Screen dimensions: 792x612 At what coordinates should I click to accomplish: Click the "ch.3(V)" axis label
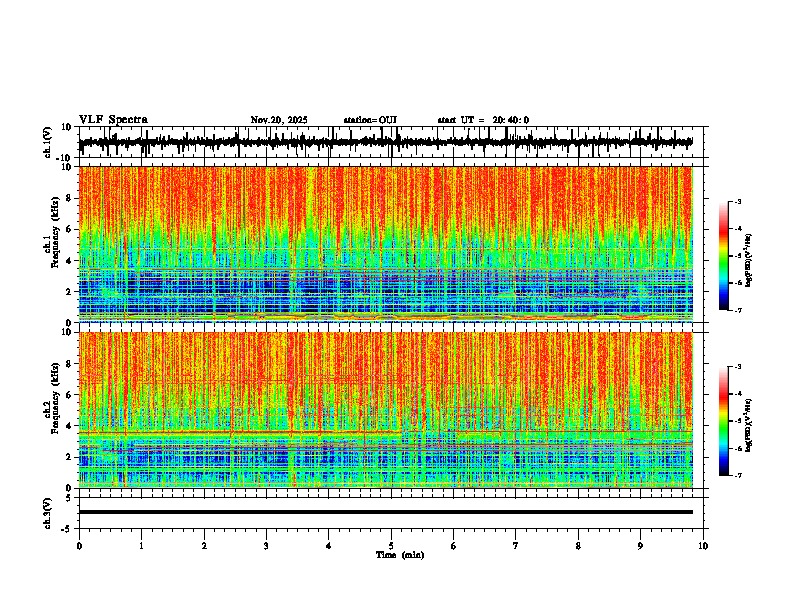[48, 513]
